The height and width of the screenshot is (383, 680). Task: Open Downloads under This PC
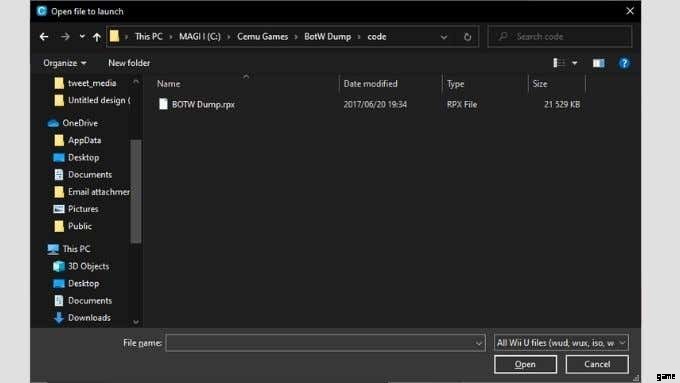coord(82,318)
